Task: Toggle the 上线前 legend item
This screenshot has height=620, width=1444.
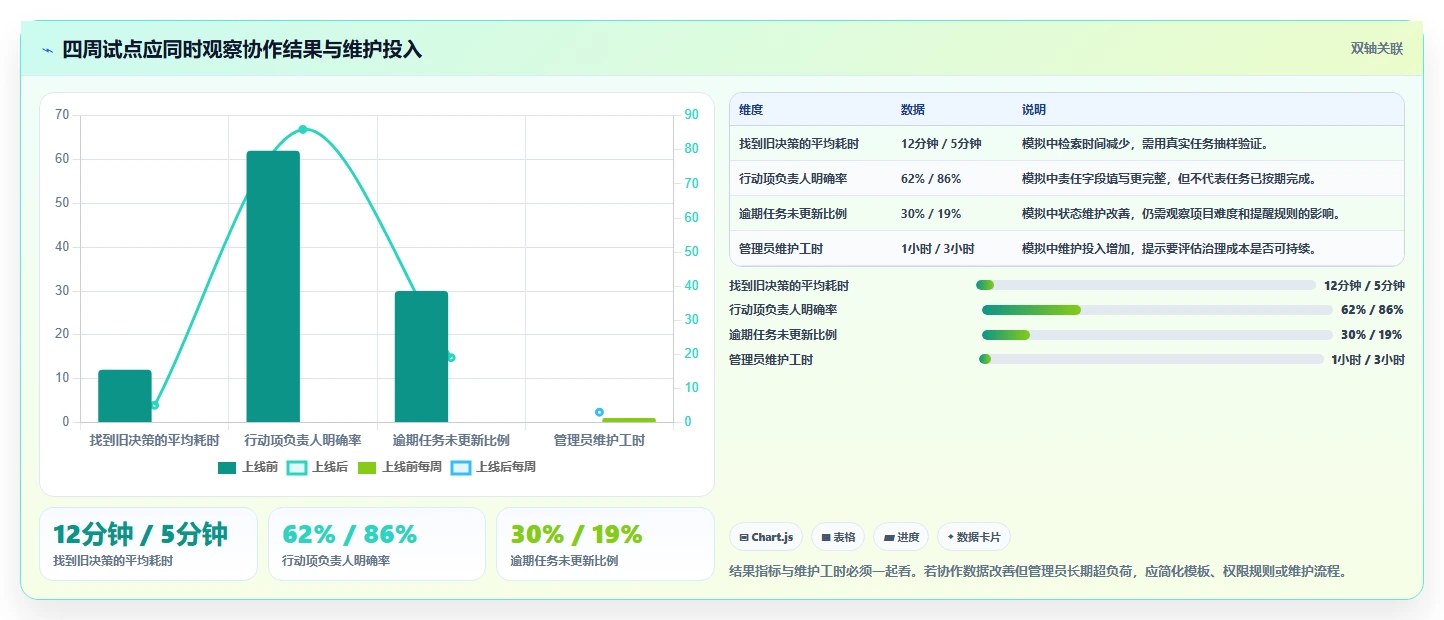Action: pos(248,467)
